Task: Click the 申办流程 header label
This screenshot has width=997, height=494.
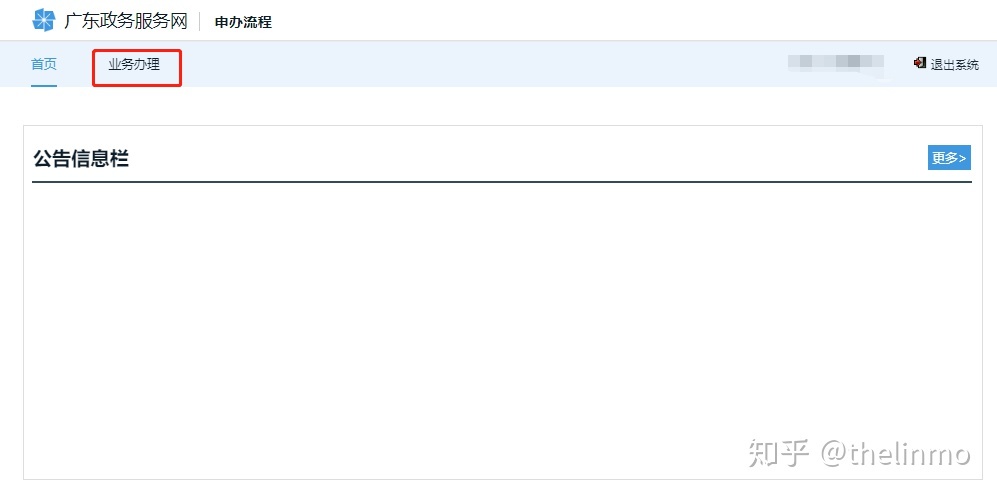Action: tap(244, 22)
